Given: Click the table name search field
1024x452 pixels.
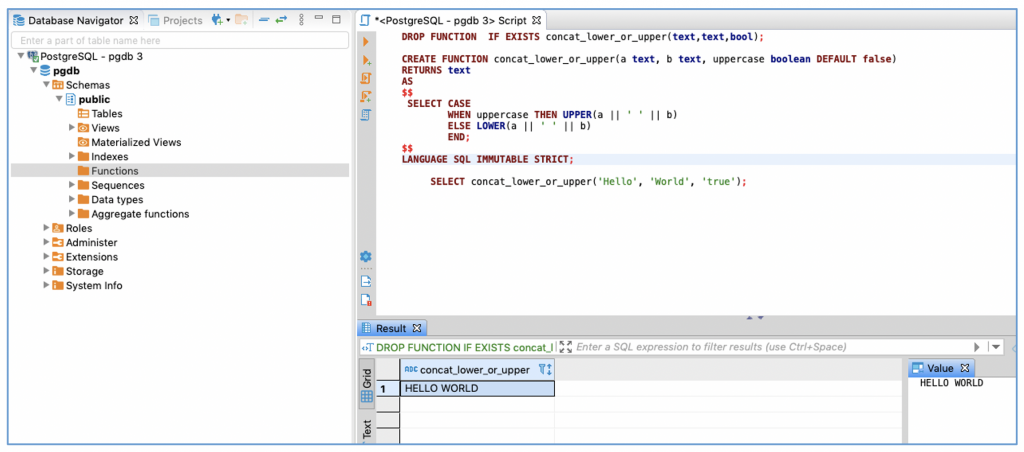Looking at the screenshot, I should (180, 40).
